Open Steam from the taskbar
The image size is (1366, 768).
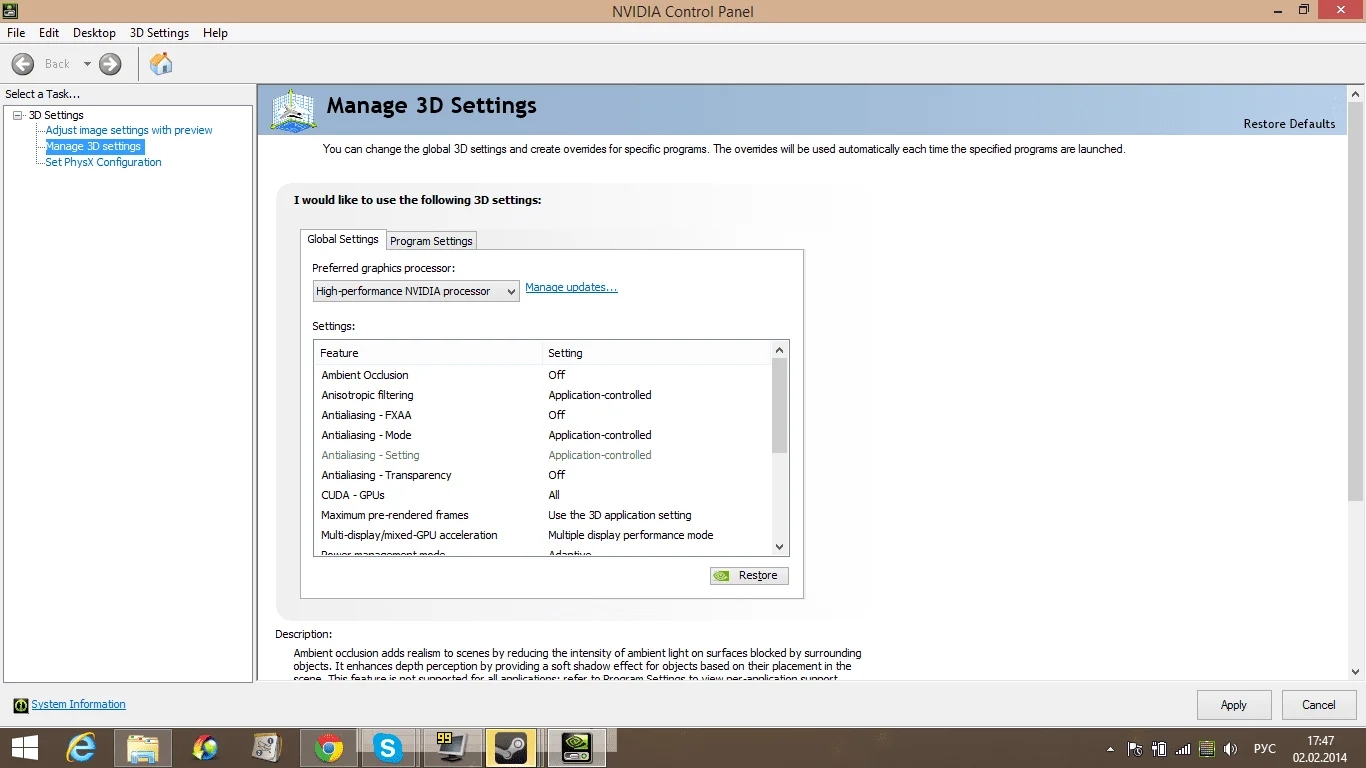click(x=511, y=747)
